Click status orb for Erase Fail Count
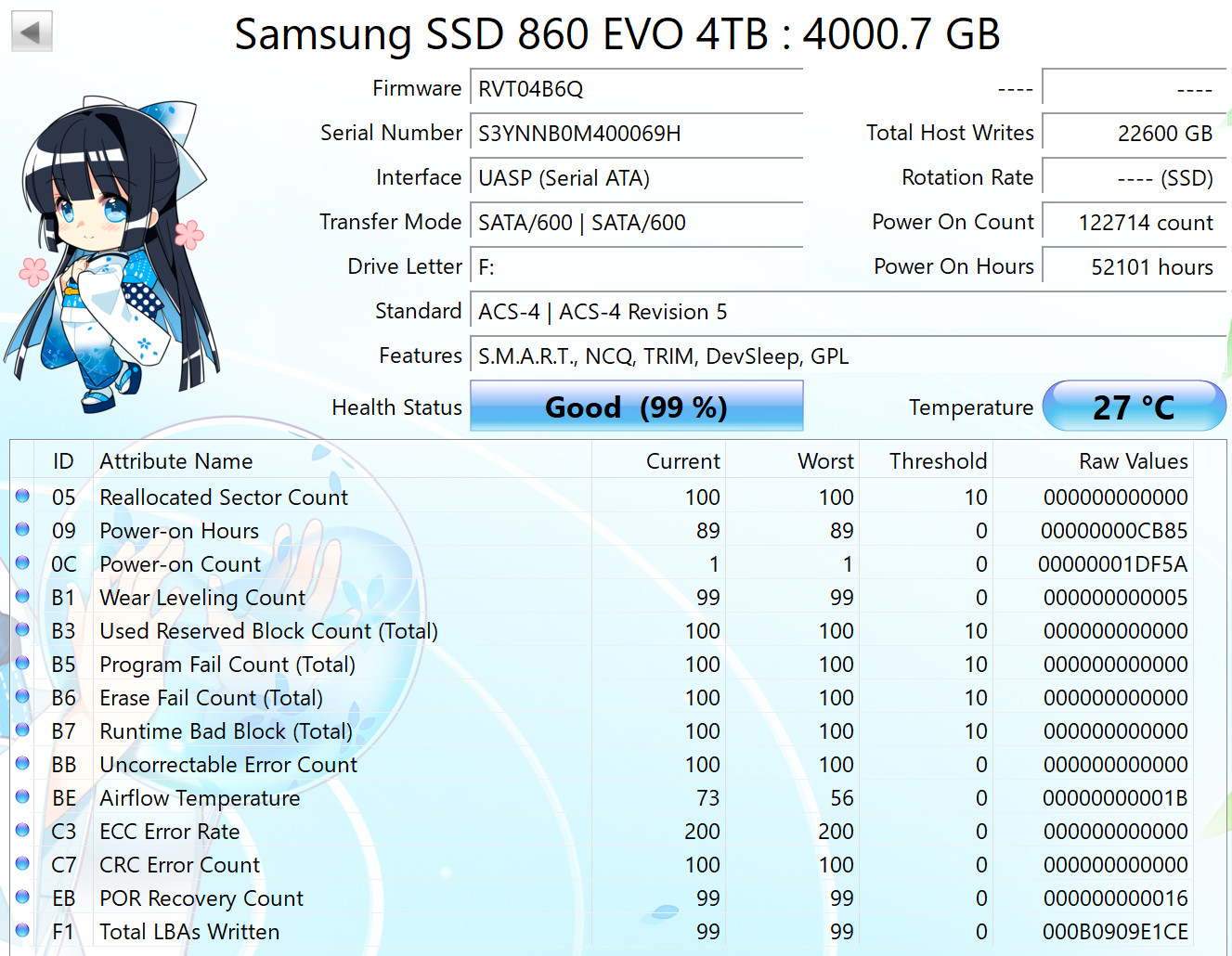This screenshot has height=956, width=1232. (22, 697)
